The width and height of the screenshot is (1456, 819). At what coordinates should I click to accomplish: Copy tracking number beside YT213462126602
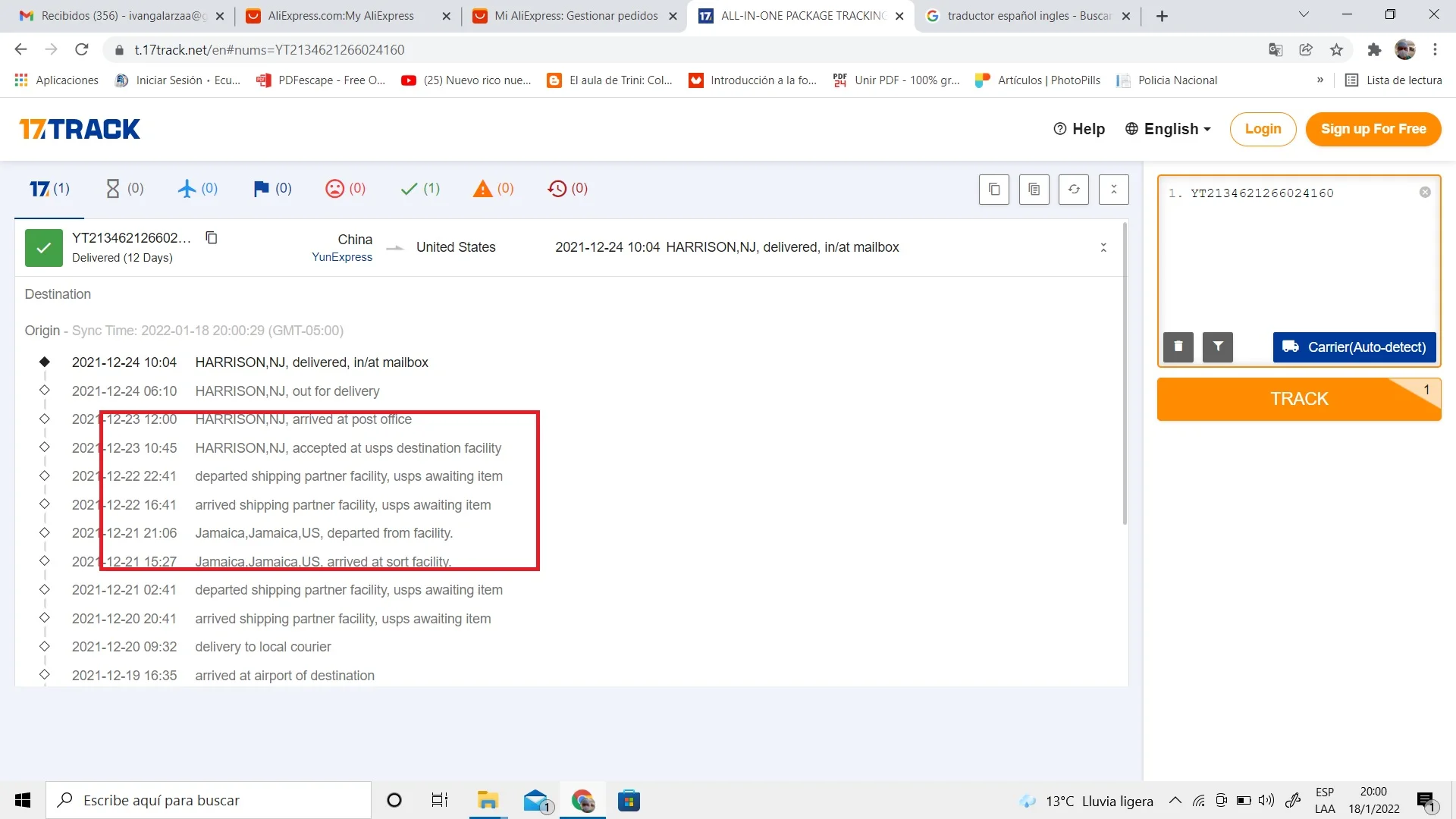point(212,238)
